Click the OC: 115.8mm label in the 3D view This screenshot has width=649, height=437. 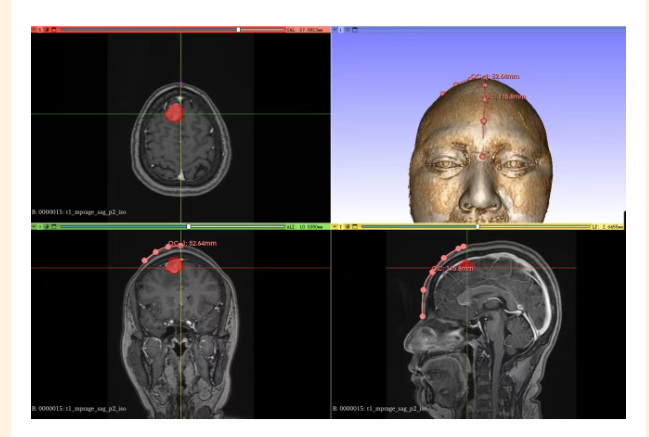pos(505,96)
